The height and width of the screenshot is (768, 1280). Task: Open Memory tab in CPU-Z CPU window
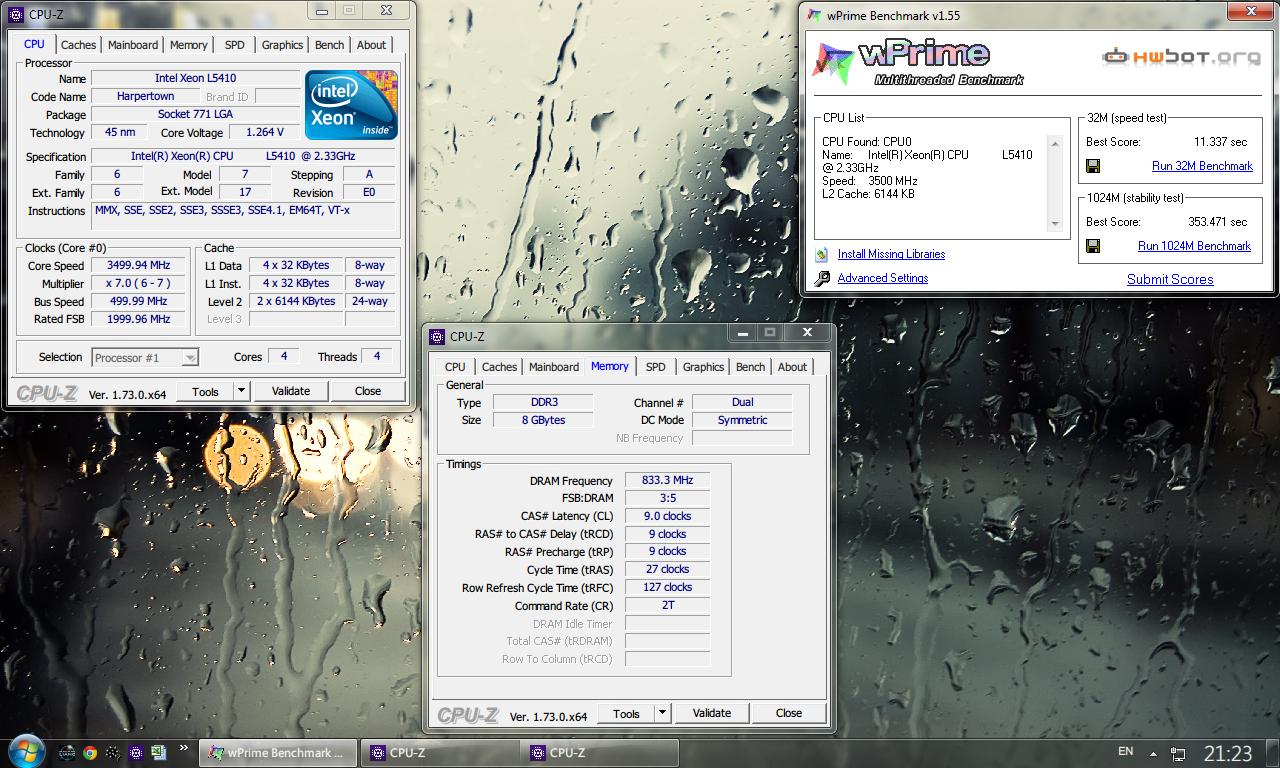[x=189, y=45]
